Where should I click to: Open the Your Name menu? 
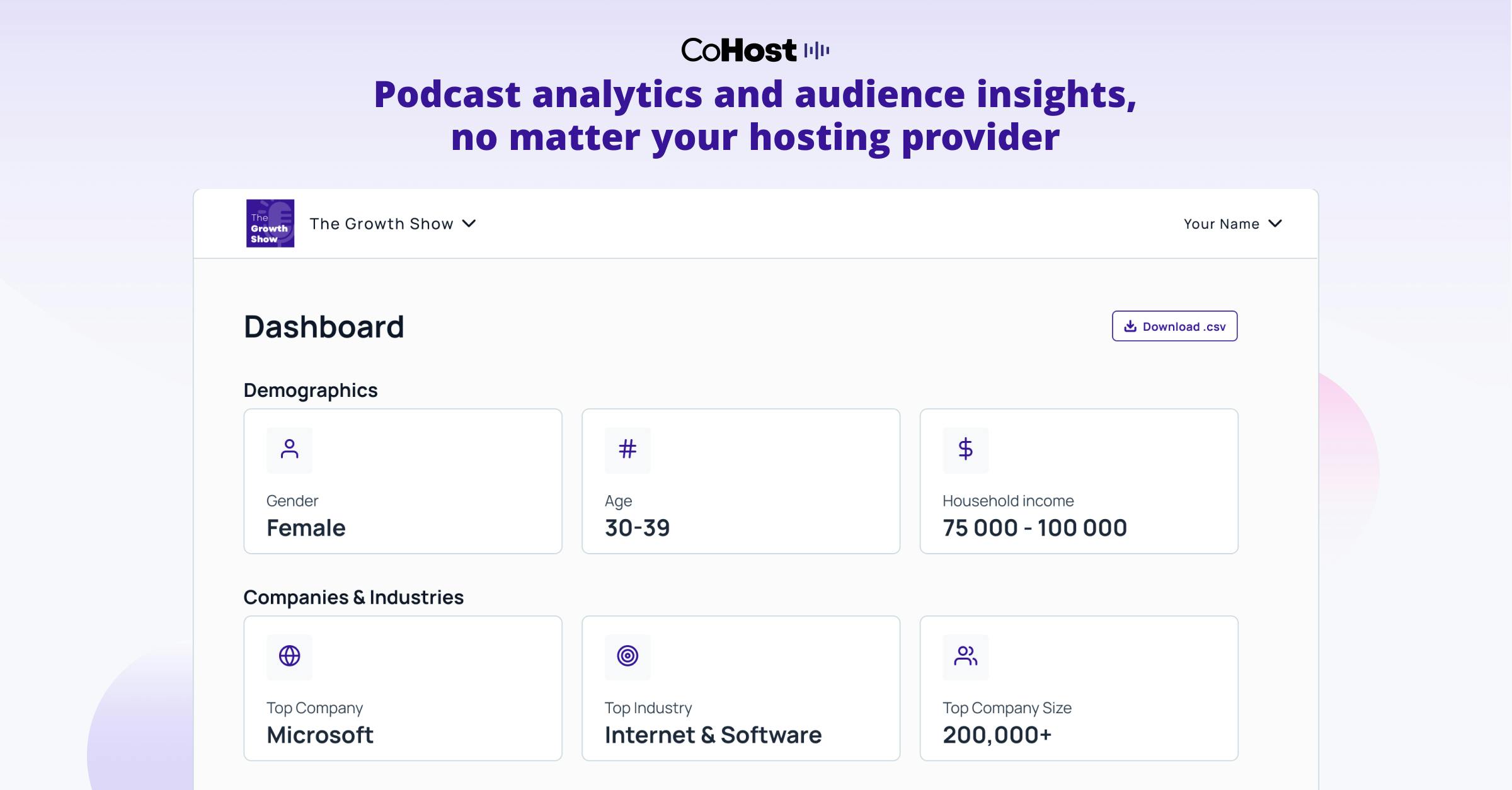pyautogui.click(x=1233, y=224)
